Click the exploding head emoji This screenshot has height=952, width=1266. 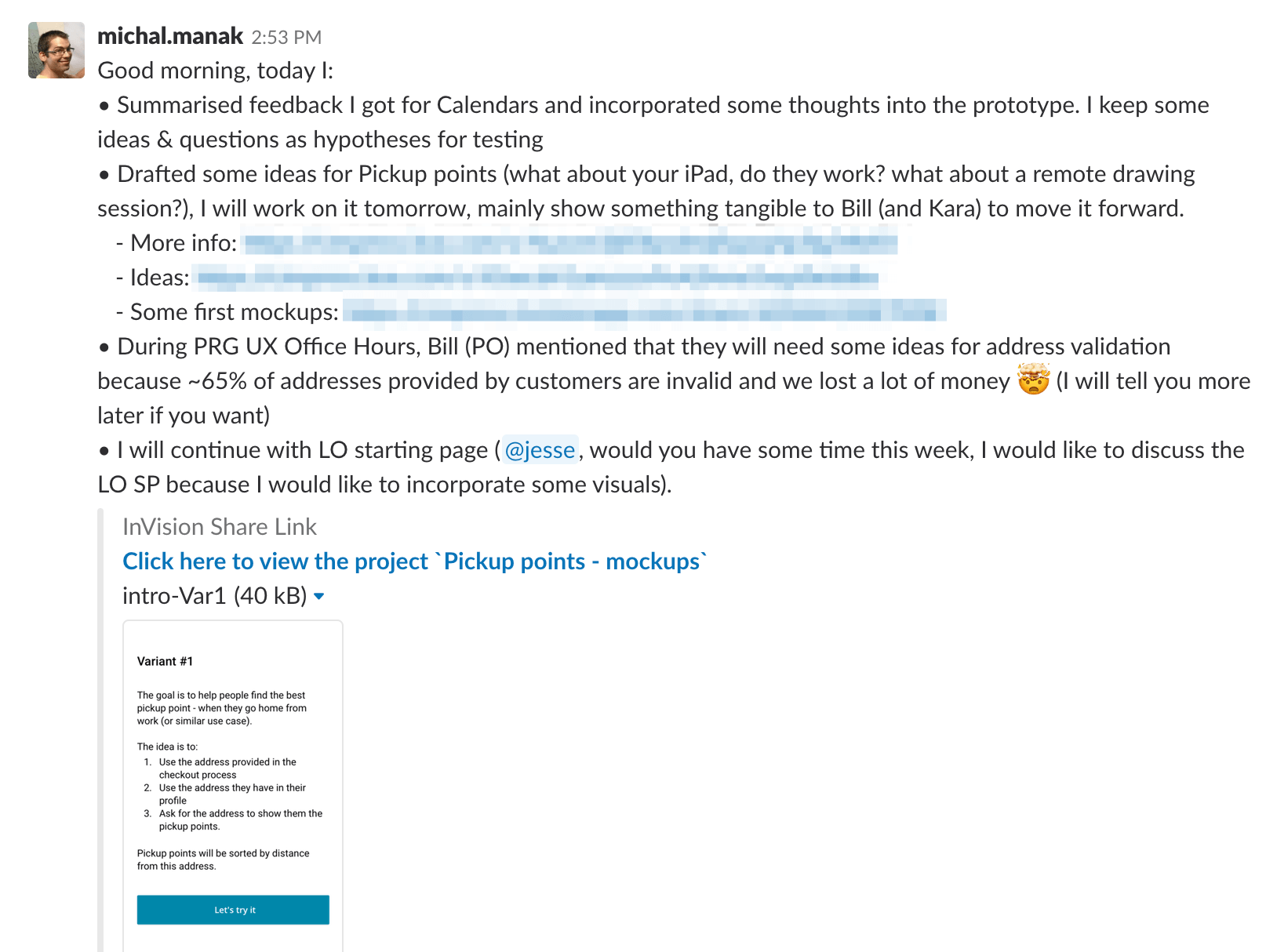(1033, 380)
